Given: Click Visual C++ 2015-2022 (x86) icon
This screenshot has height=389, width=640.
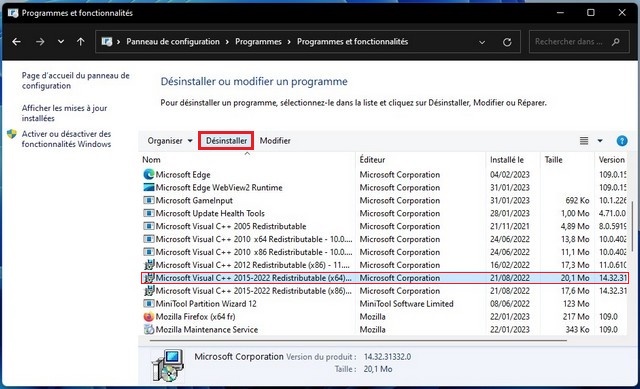Looking at the screenshot, I should click(x=149, y=291).
